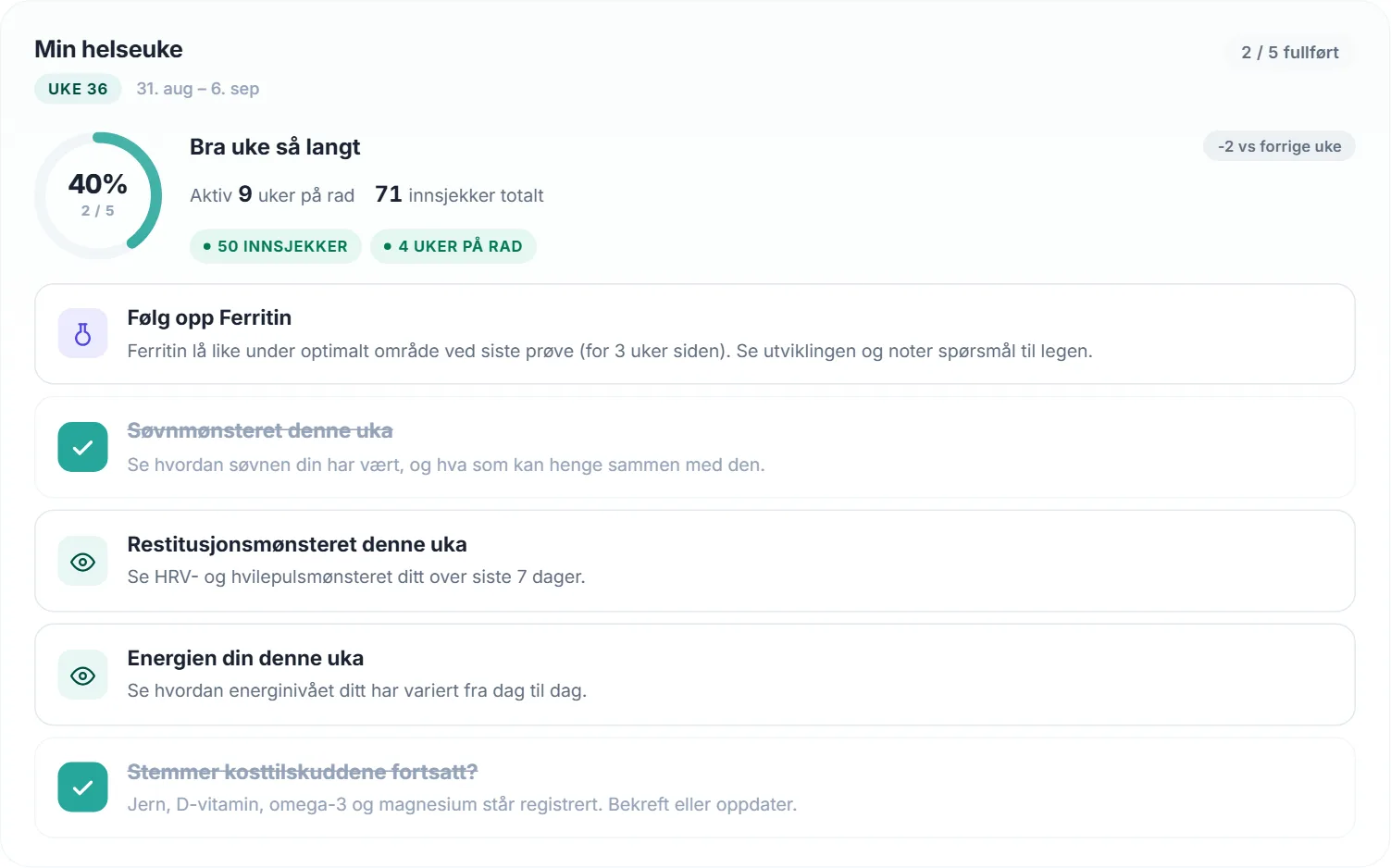Image resolution: width=1391 pixels, height=868 pixels.
Task: Click the eye icon beside Energien din
Action: (82, 676)
